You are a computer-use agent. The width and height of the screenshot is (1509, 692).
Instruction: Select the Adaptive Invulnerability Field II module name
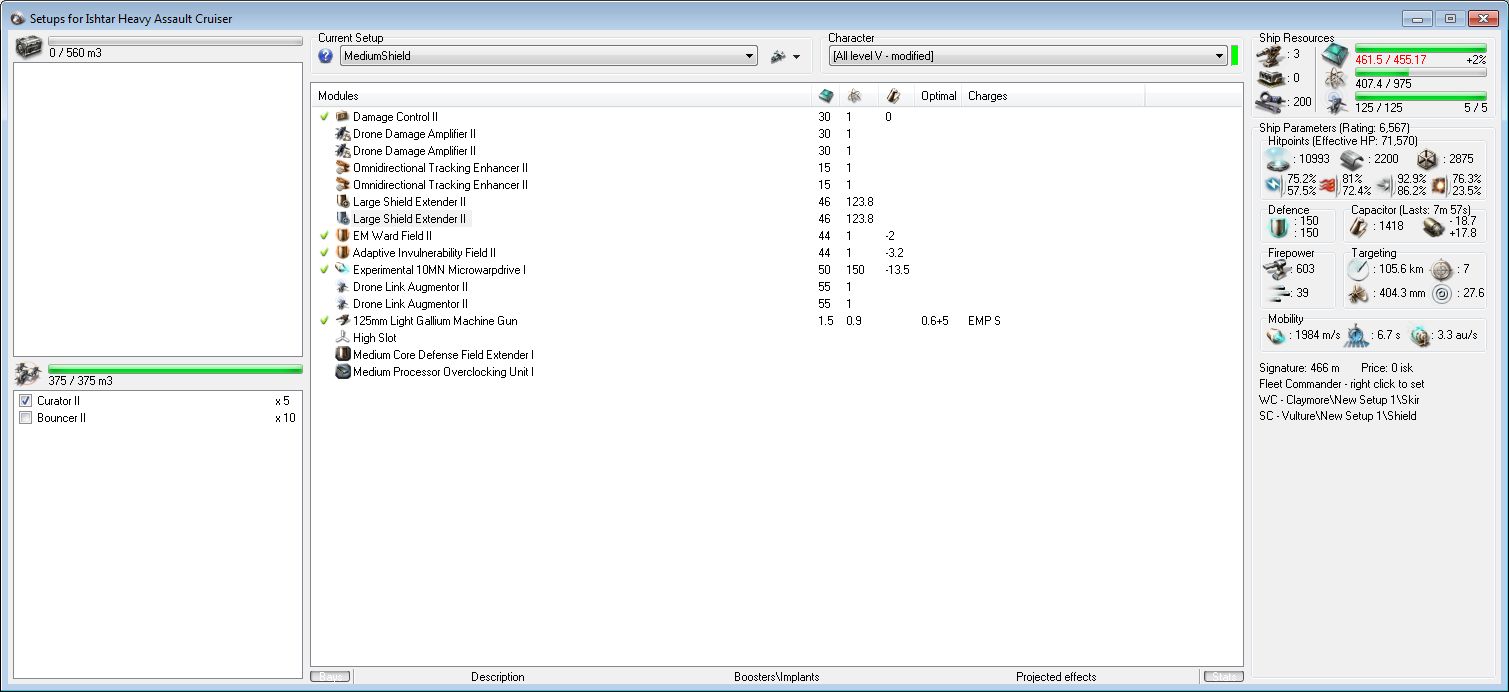click(424, 253)
